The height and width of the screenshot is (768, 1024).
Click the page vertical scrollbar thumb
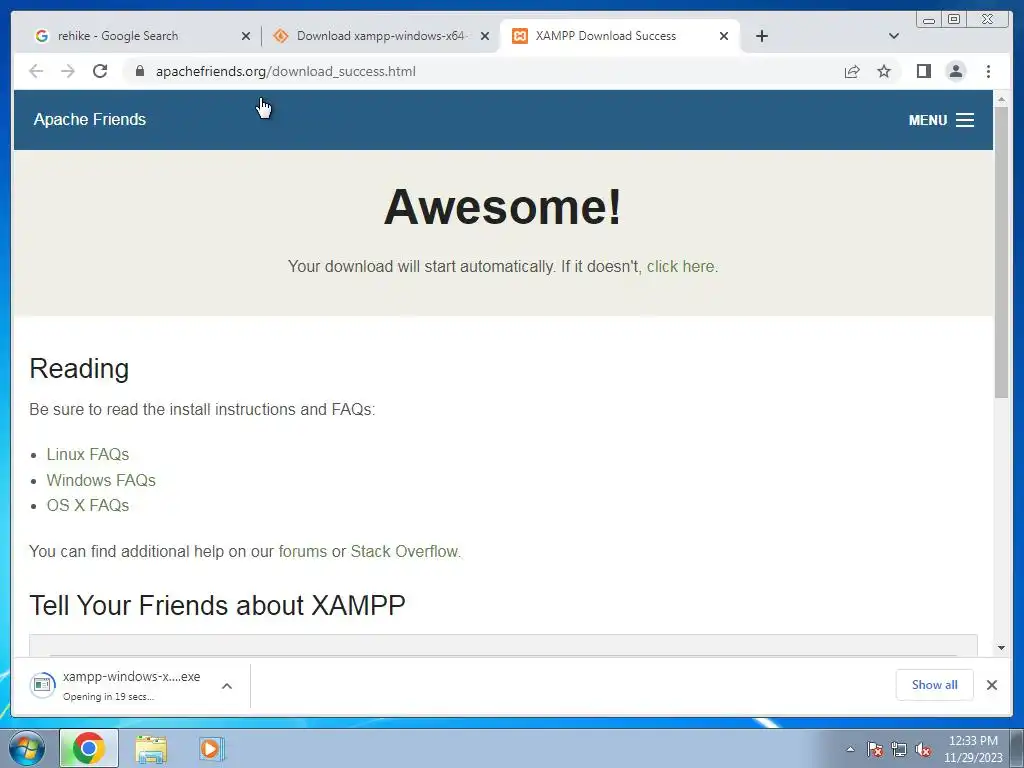click(1001, 252)
